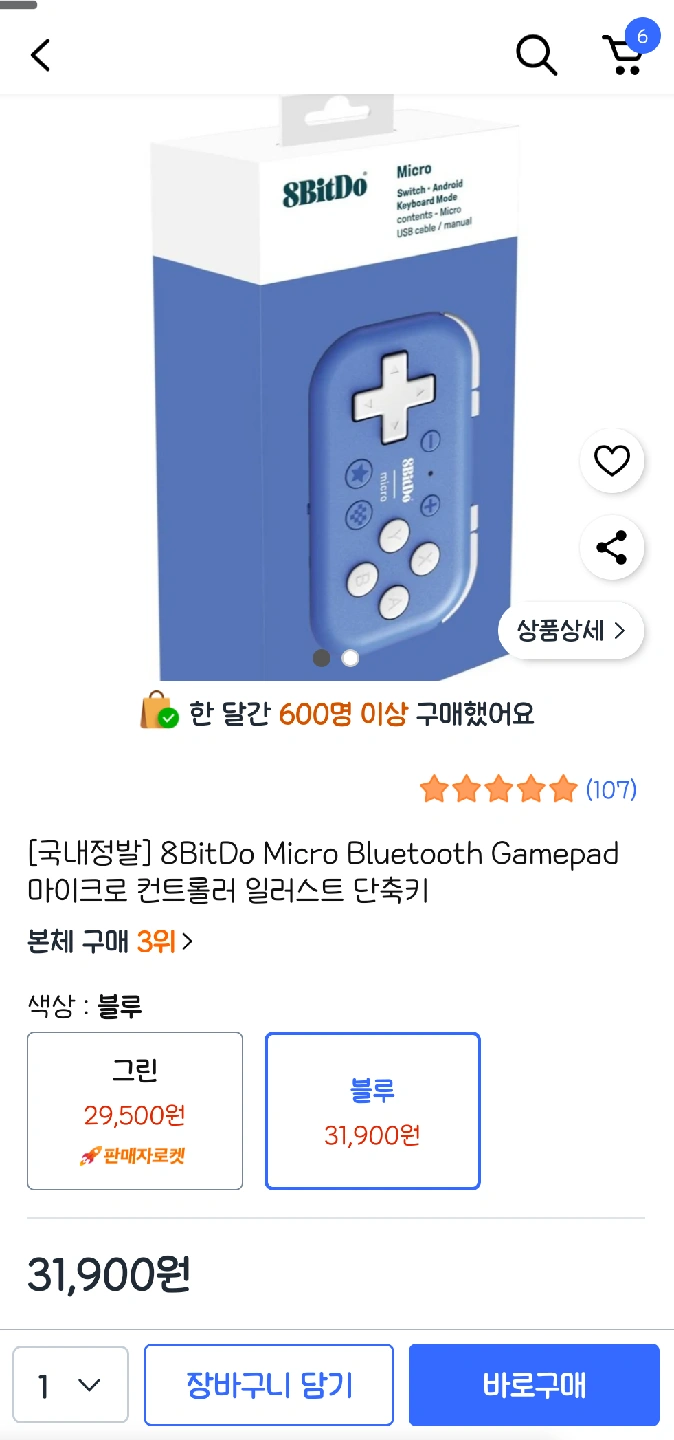The width and height of the screenshot is (674, 1440).
Task: Open the quantity dropdown
Action: coord(70,1385)
